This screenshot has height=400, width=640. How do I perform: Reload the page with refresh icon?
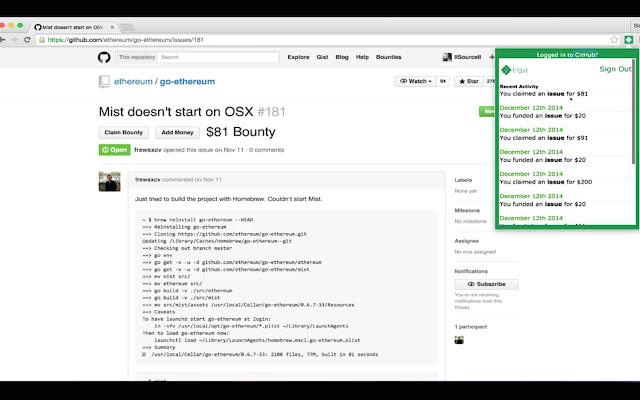click(x=27, y=40)
